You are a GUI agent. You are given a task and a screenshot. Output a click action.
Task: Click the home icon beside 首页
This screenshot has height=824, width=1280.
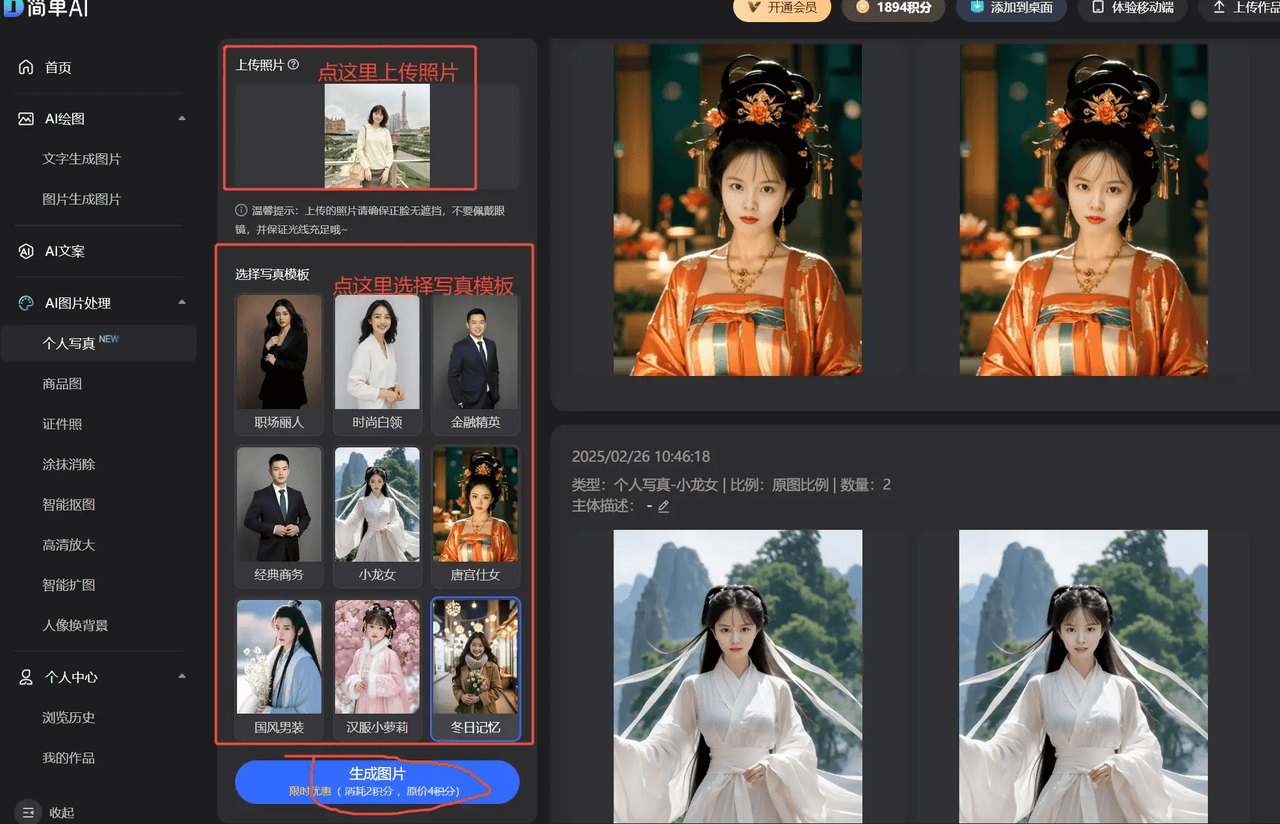click(x=26, y=67)
